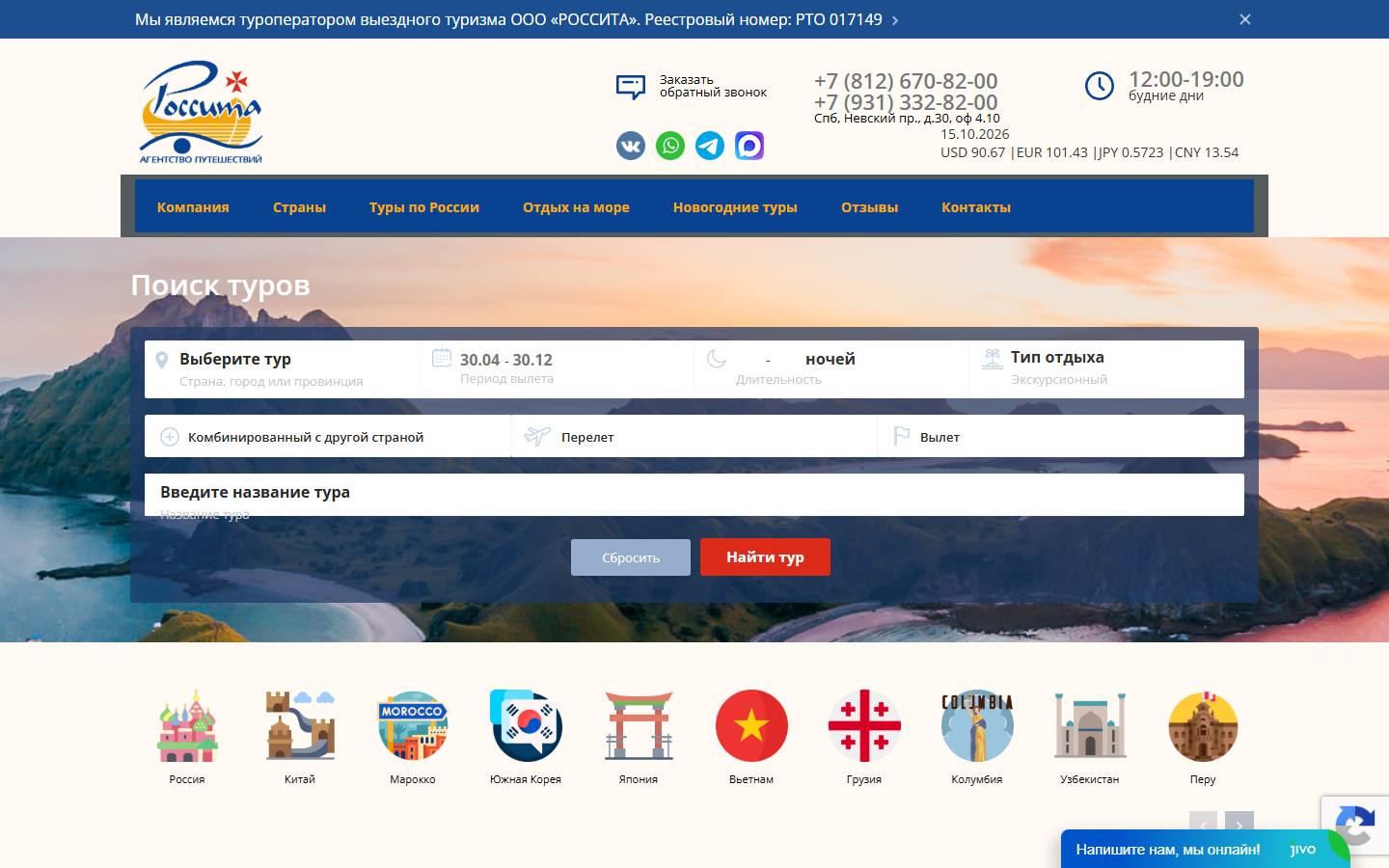Click the Rossita agency logo
Screen dimensions: 1389x868
[x=201, y=112]
